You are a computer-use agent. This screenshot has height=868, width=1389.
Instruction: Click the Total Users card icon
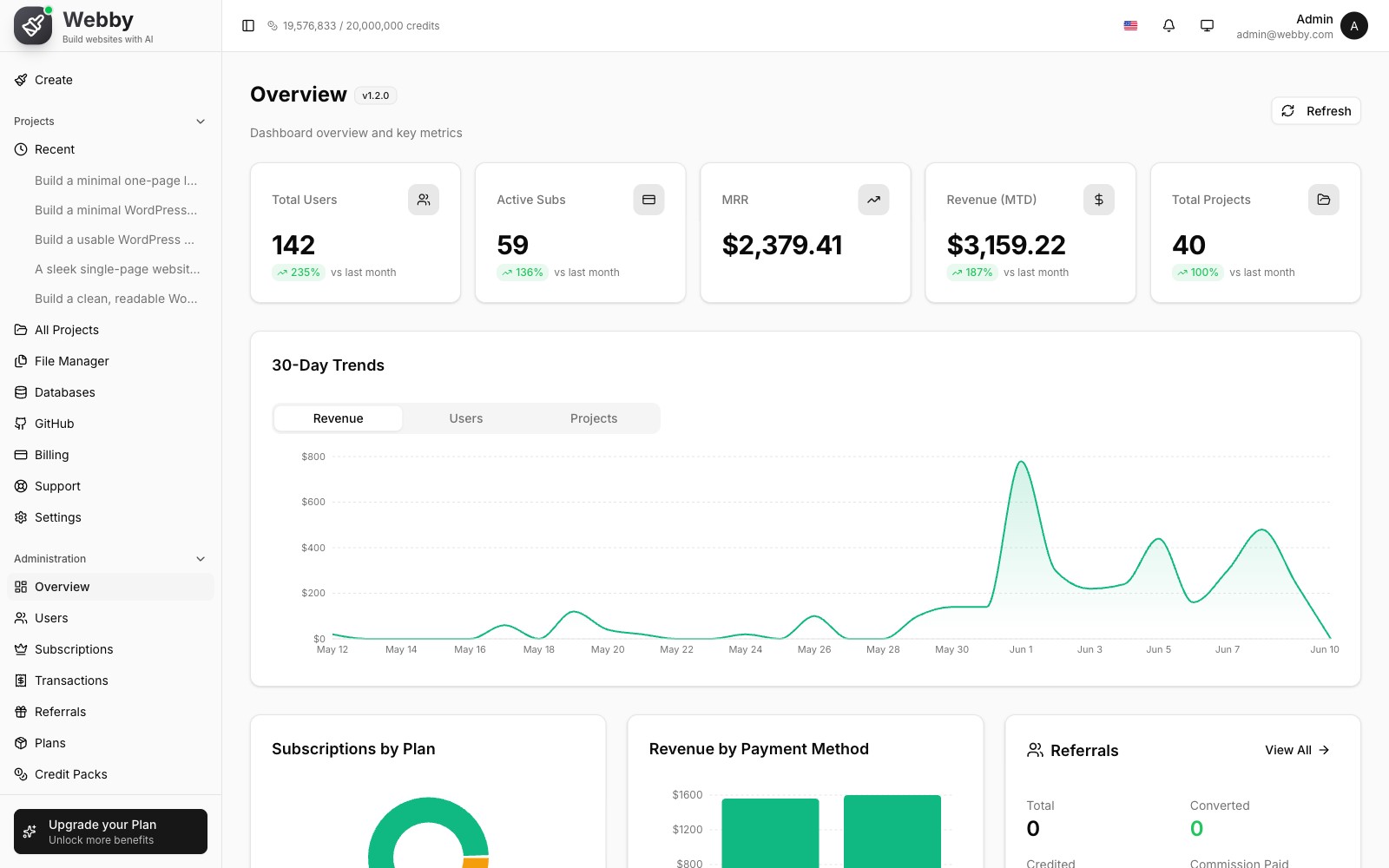(x=424, y=200)
